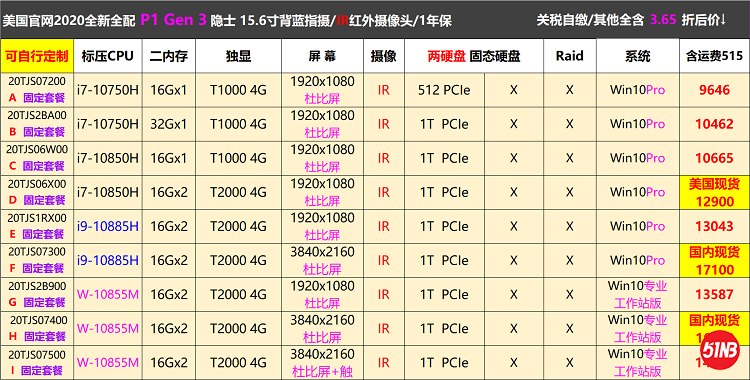Click price 13043 for package E
Viewport: 750px width, 380px height.
pos(715,226)
